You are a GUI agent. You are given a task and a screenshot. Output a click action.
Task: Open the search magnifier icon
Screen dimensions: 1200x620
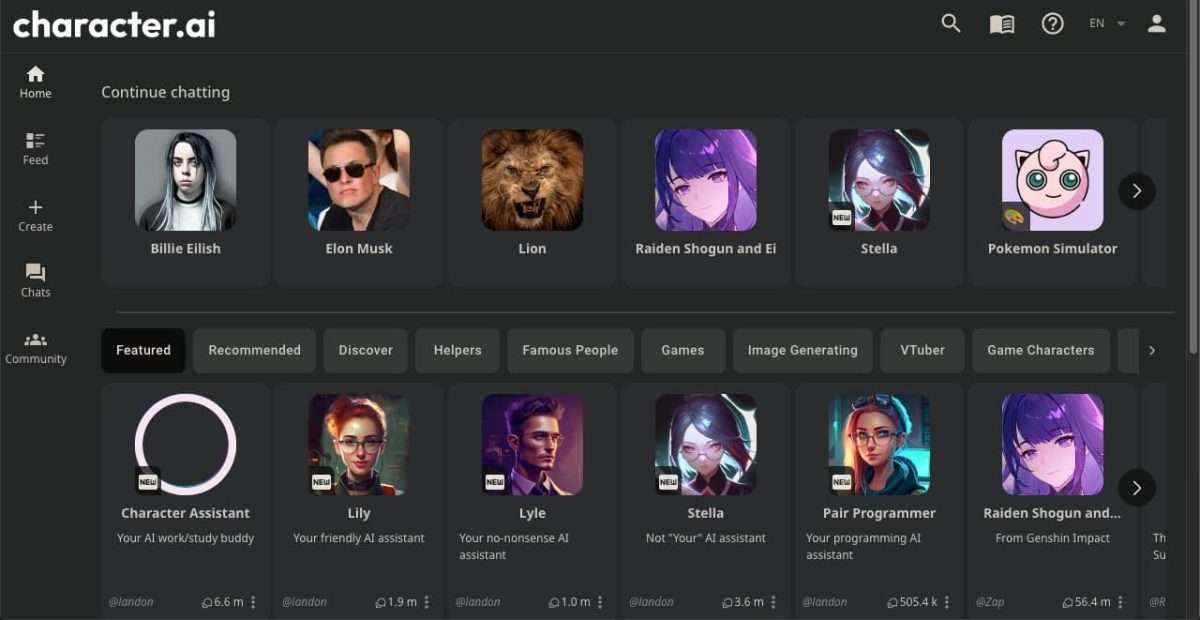tap(951, 24)
